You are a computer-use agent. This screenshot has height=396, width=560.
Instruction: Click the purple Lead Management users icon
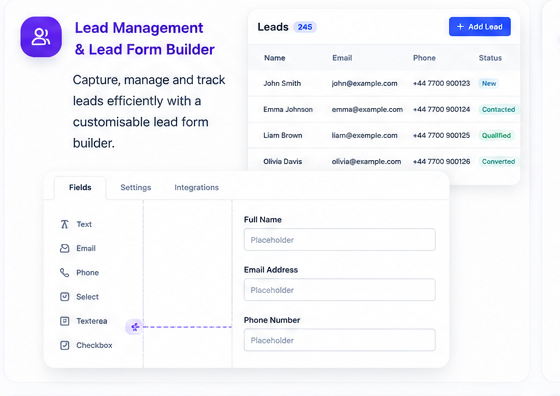(x=41, y=37)
